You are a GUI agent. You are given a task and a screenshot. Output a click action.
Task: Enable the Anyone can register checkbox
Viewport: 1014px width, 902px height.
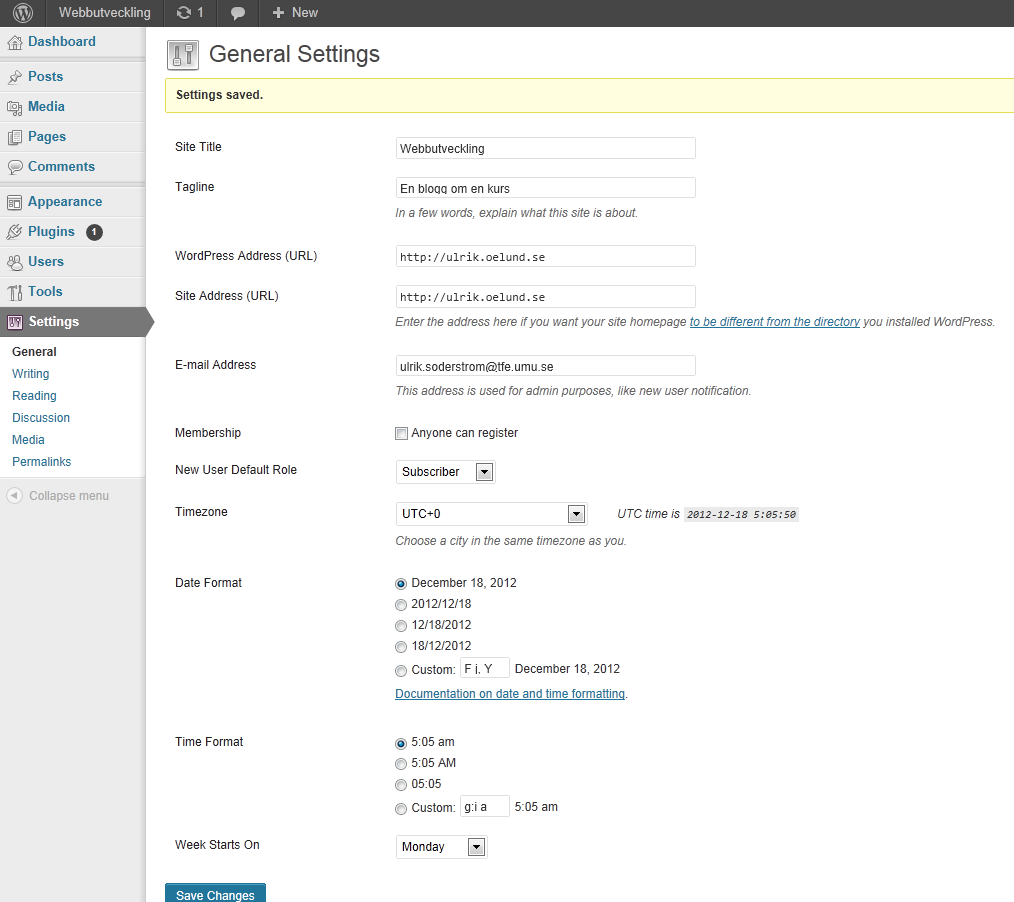(x=402, y=433)
